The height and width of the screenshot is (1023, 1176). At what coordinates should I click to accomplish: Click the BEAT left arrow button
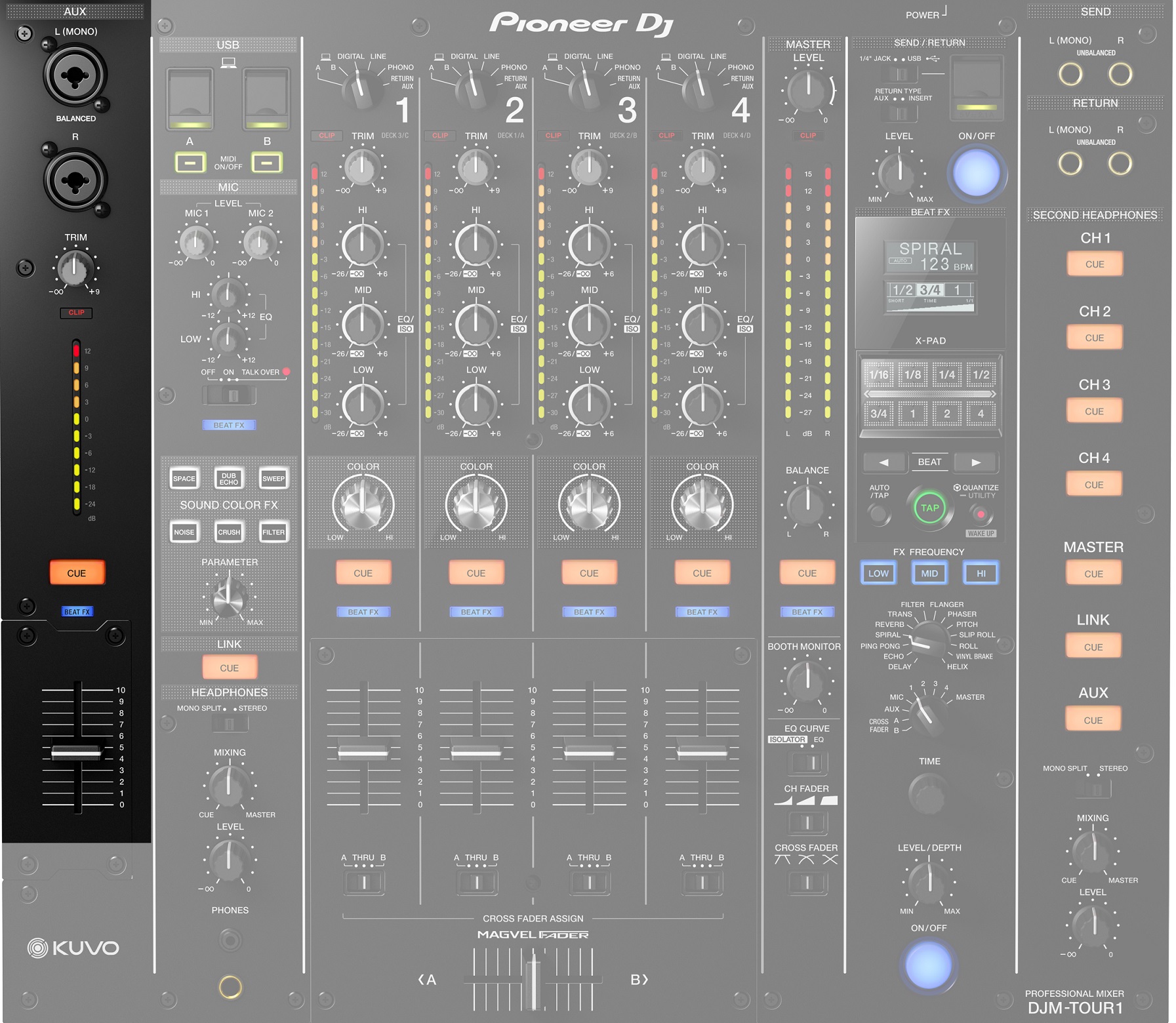(884, 462)
